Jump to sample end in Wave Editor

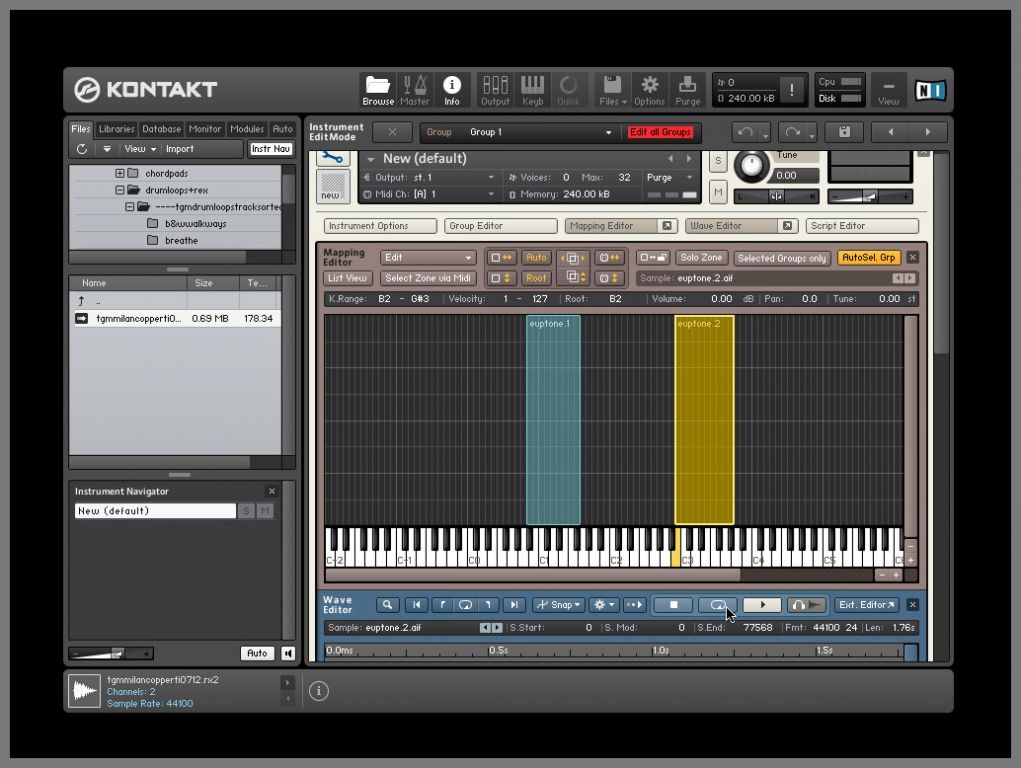pyautogui.click(x=514, y=605)
